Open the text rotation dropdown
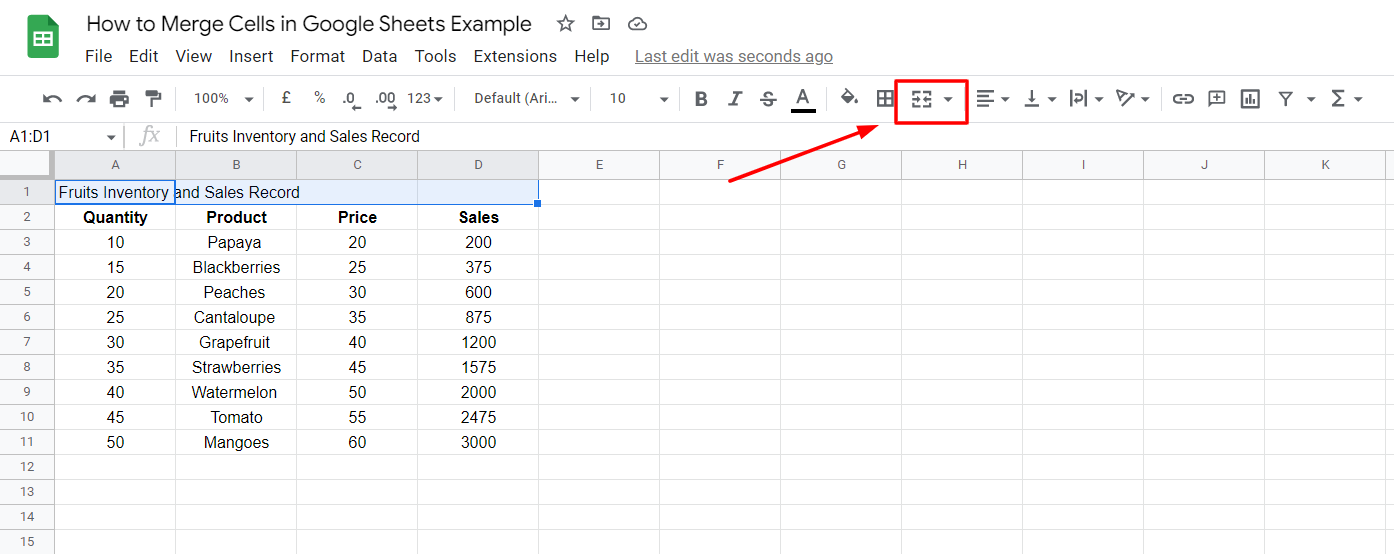This screenshot has height=554, width=1394. [1133, 99]
